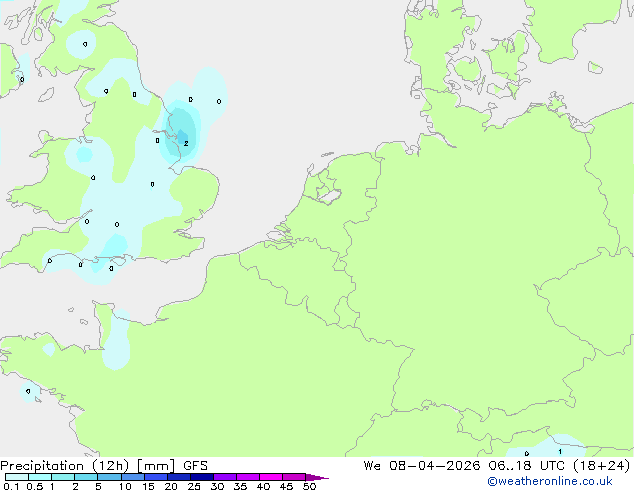
Task: Select the 35 to 40 mm violet swatch
Action: [x=248, y=477]
